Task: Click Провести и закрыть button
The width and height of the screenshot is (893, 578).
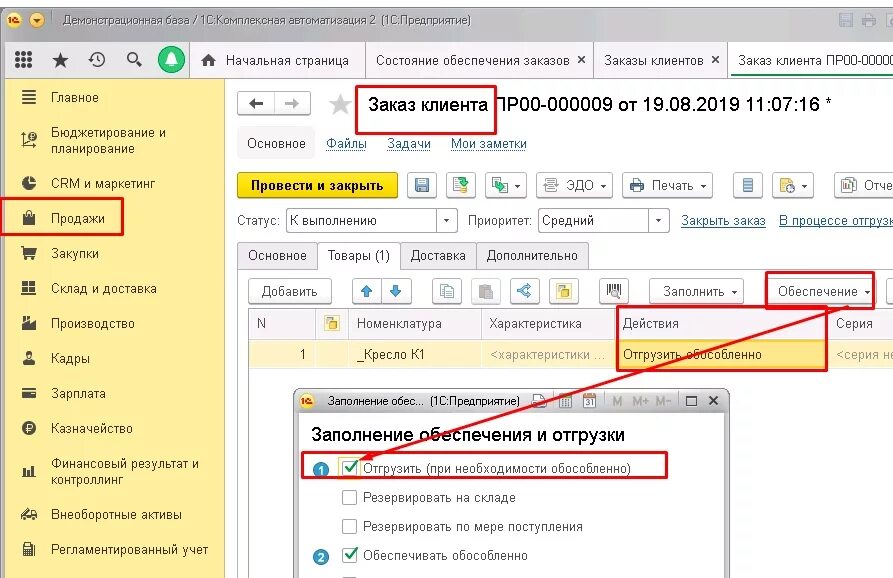Action: coord(317,185)
